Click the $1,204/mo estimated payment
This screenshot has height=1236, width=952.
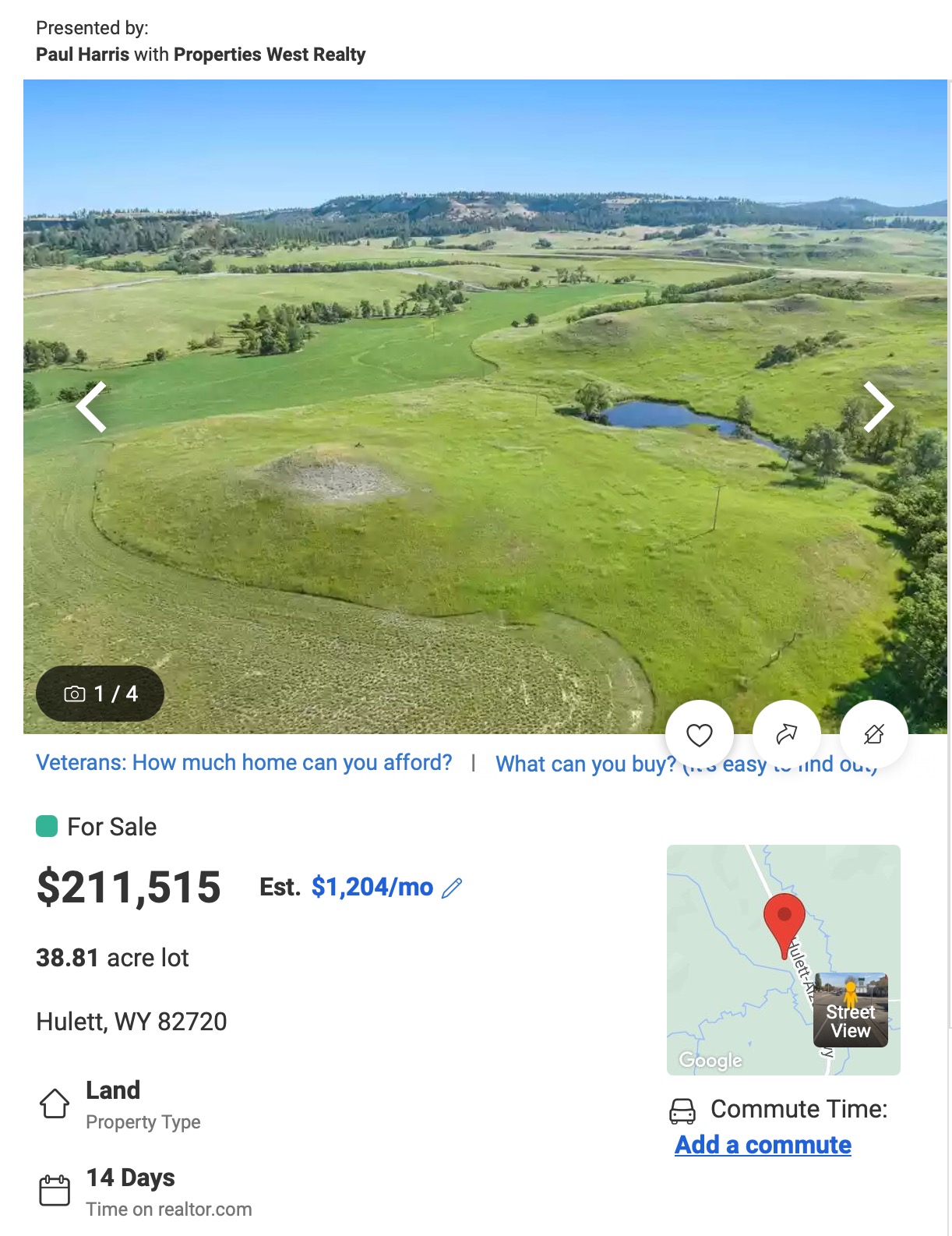point(372,887)
